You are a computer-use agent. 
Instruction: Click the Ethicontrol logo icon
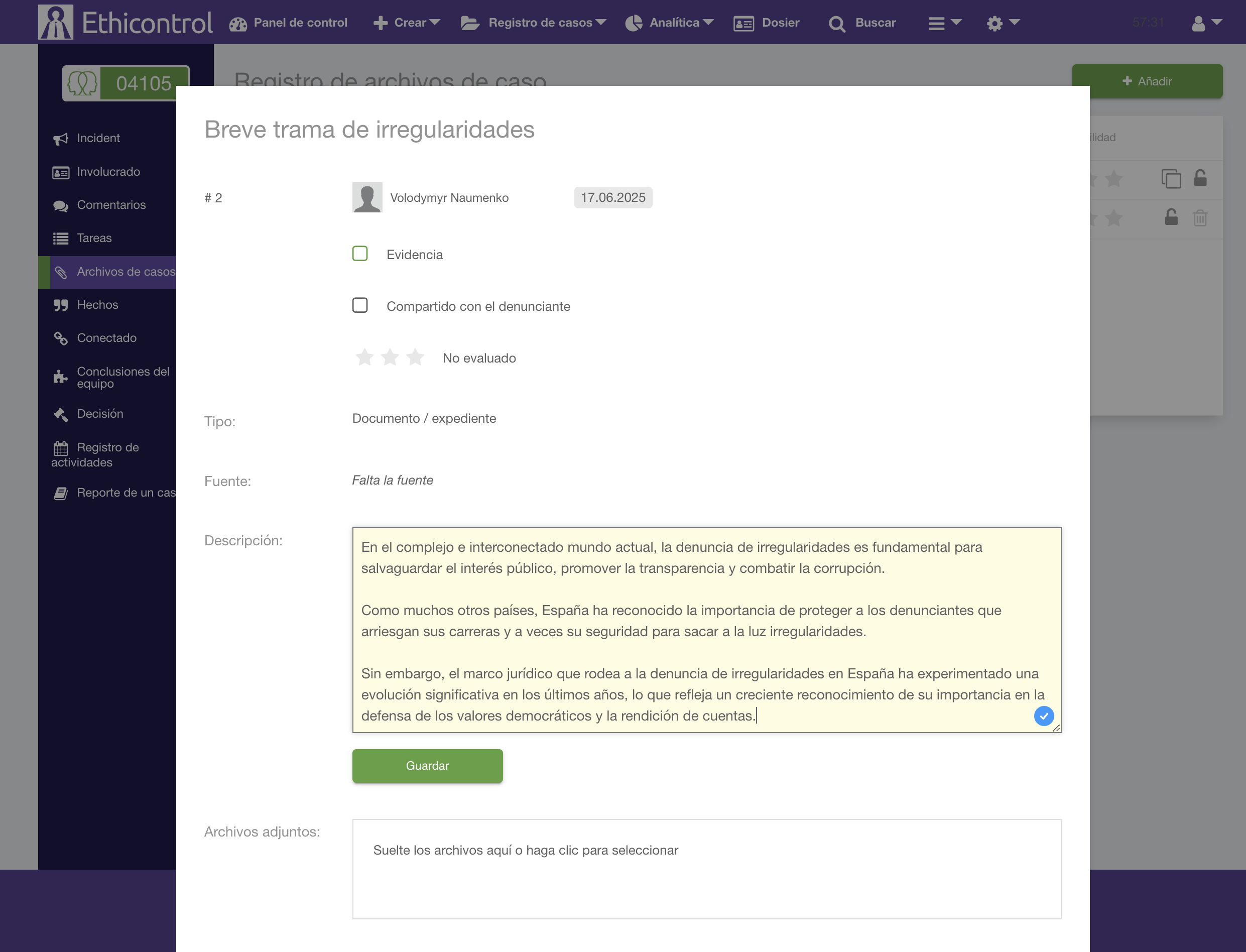tap(56, 23)
